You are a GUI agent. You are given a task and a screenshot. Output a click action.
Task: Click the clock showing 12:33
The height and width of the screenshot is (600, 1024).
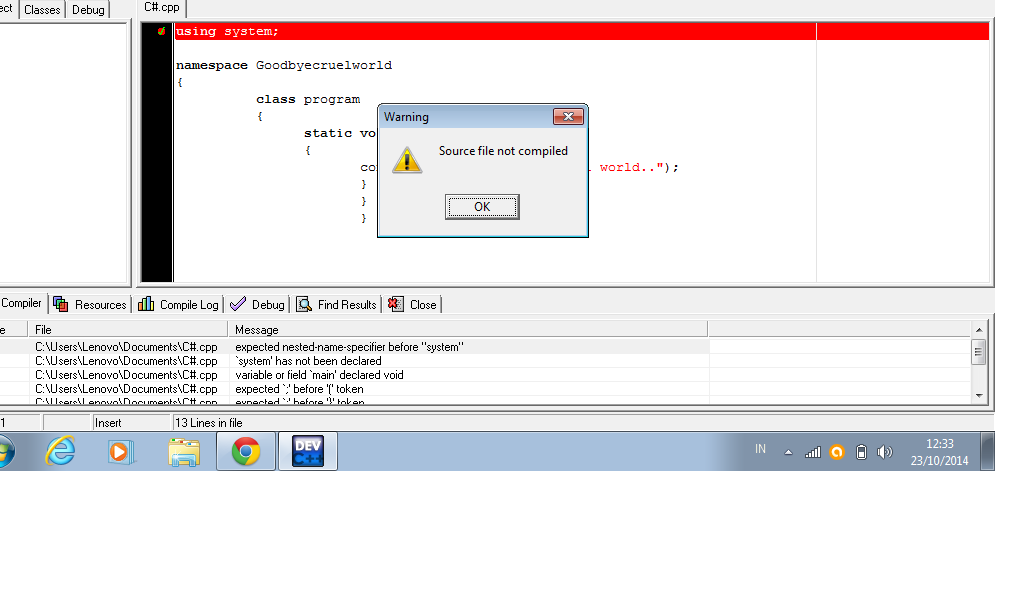[940, 444]
